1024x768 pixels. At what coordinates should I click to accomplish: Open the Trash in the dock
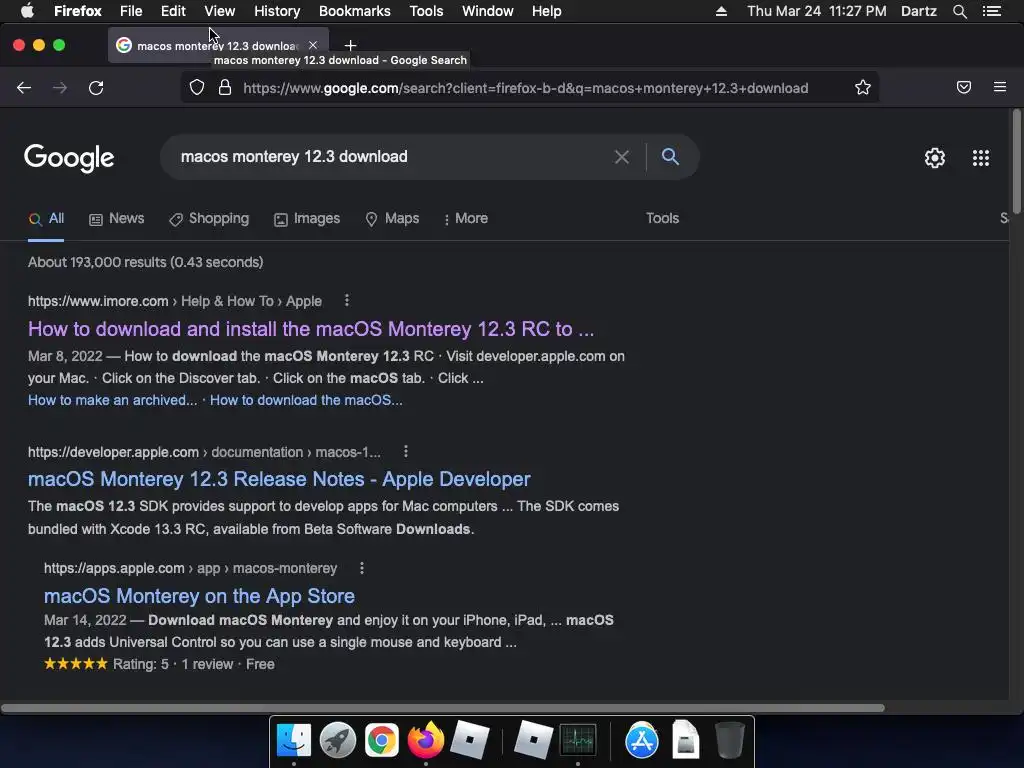coord(729,740)
